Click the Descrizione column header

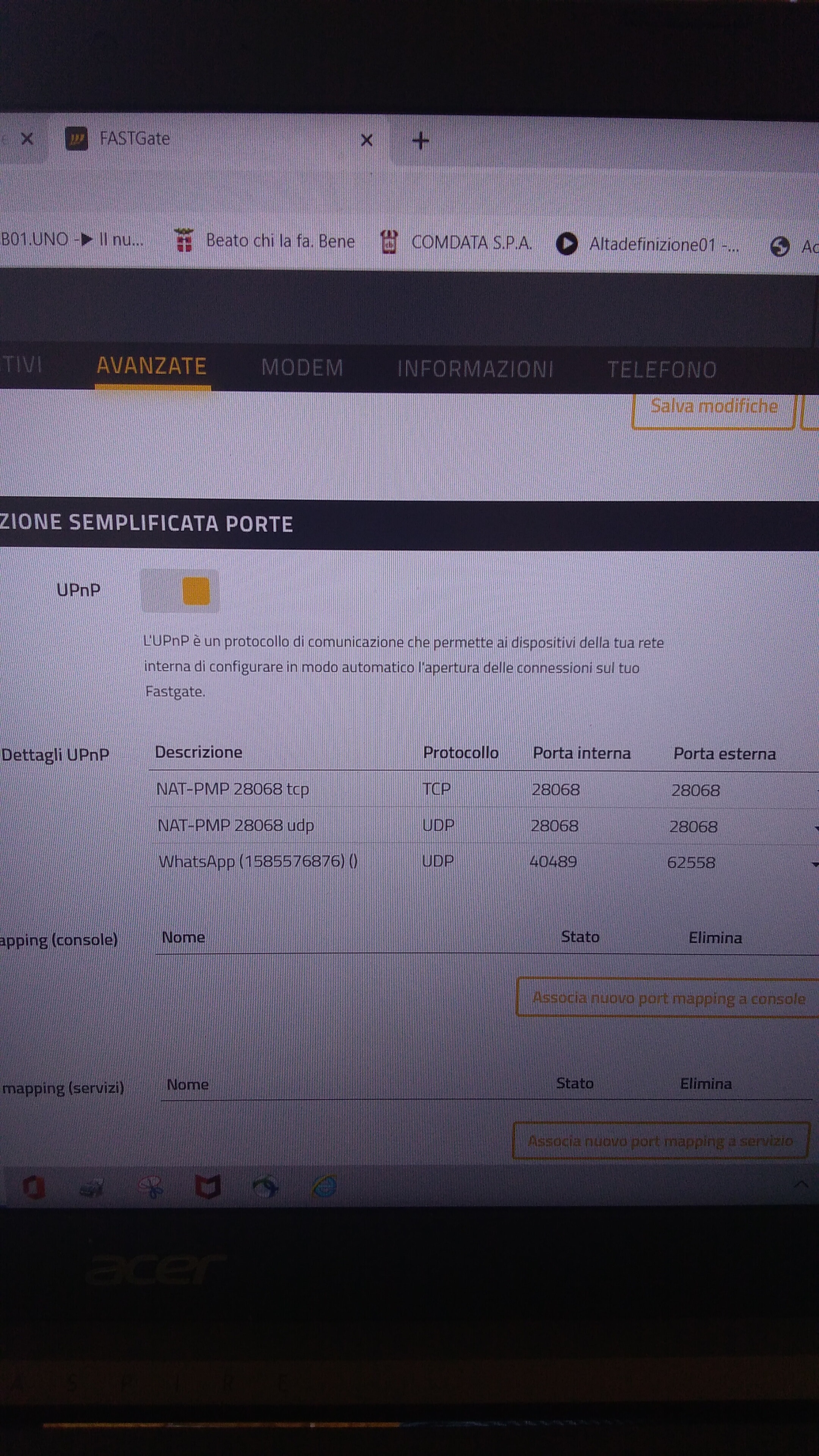point(198,752)
